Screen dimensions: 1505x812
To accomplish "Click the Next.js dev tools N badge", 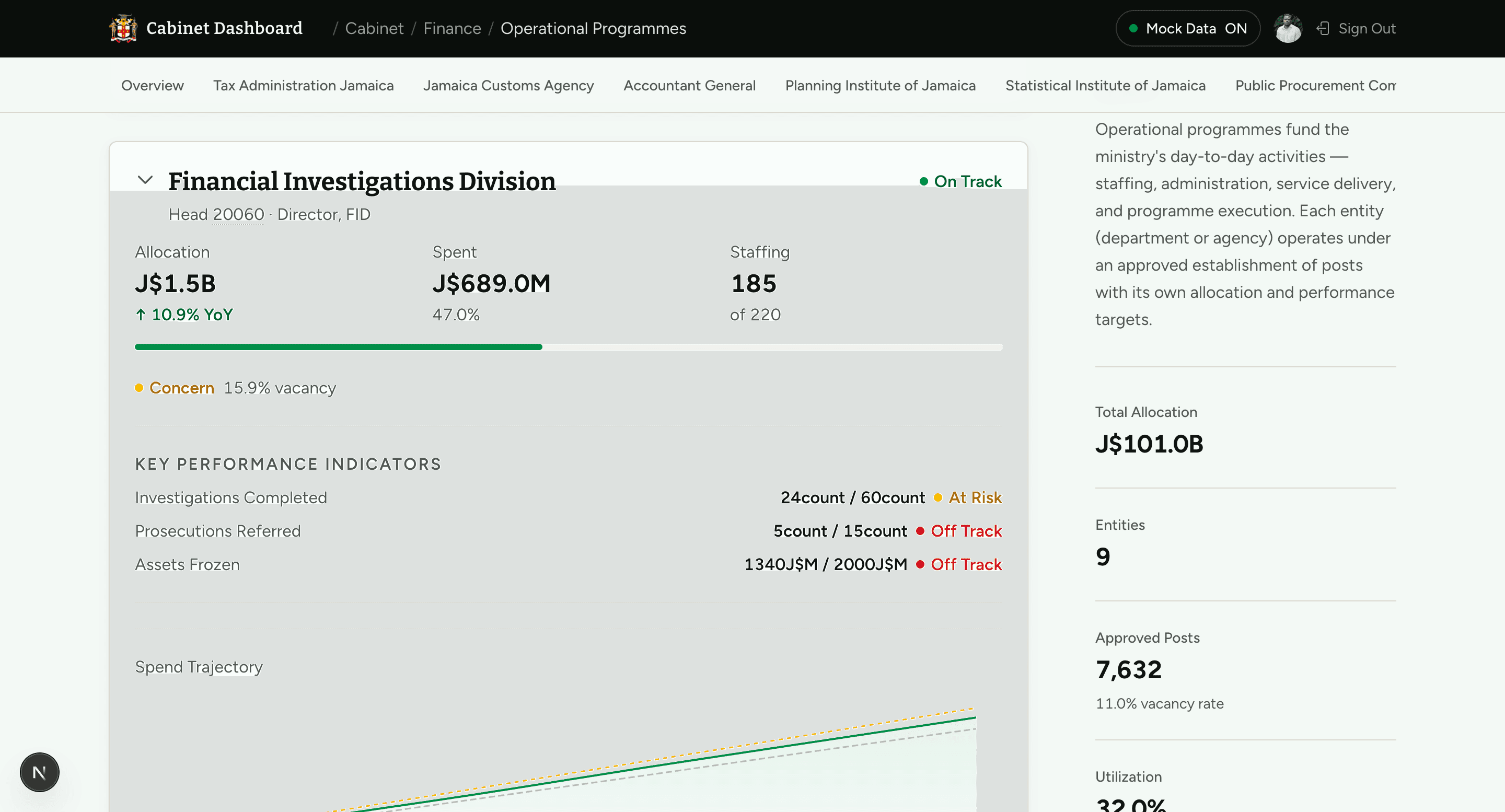I will click(40, 772).
